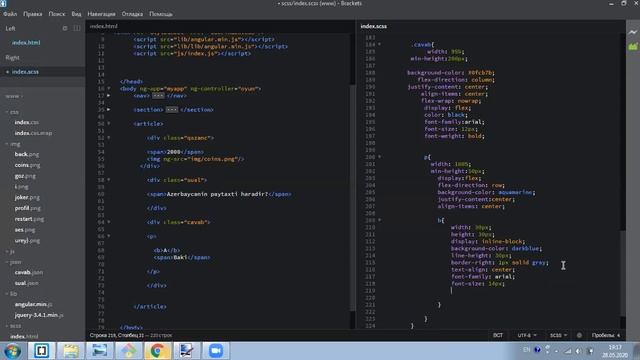The image size is (640, 360).
Task: Click the #0fcb7b background-color value
Action: pyautogui.click(x=480, y=73)
